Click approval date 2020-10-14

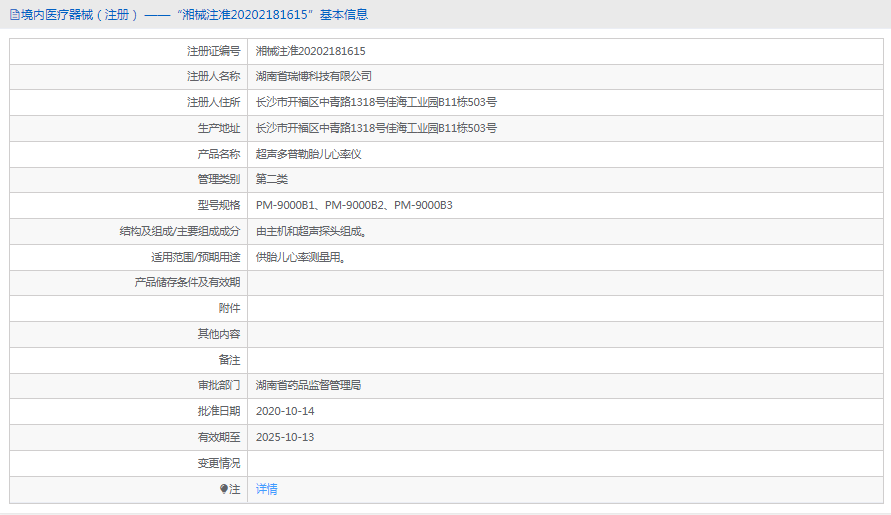(285, 411)
